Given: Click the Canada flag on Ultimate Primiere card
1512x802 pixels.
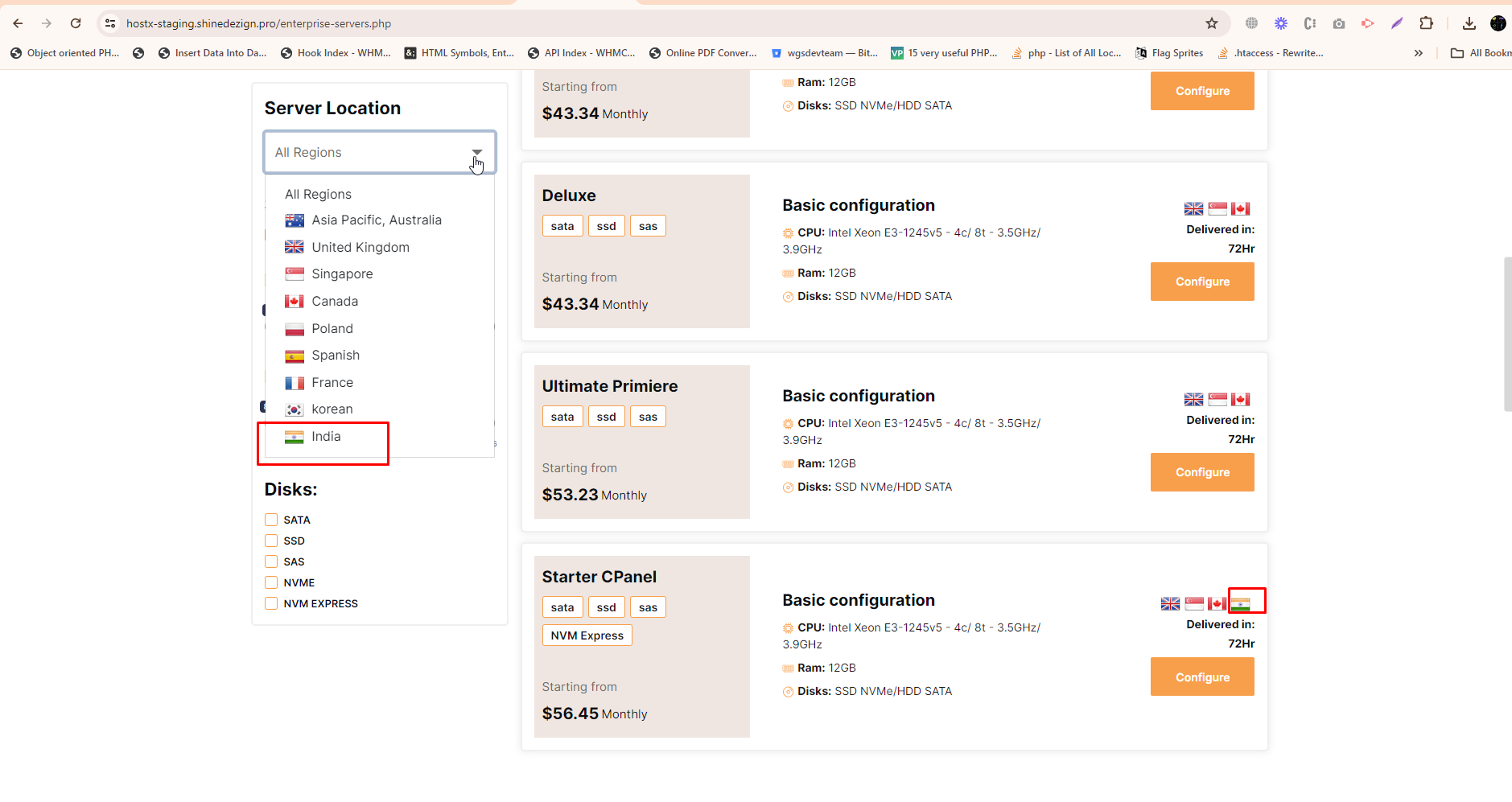Looking at the screenshot, I should [1240, 400].
